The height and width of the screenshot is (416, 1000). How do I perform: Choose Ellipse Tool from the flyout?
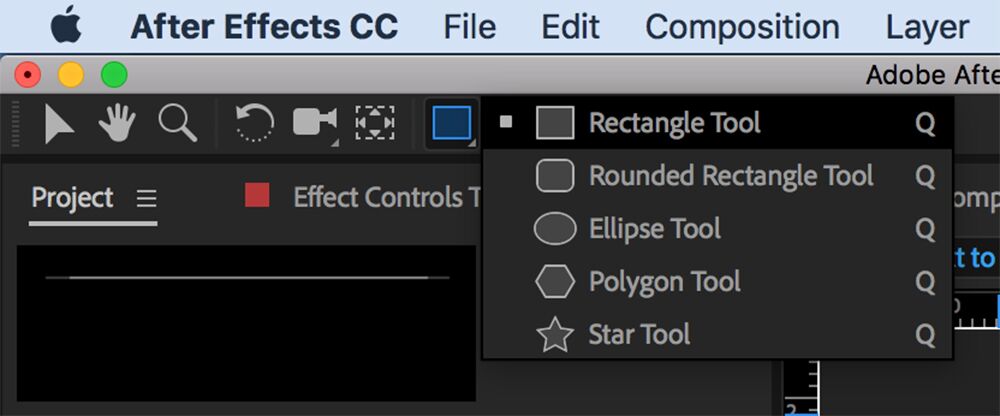click(x=655, y=229)
